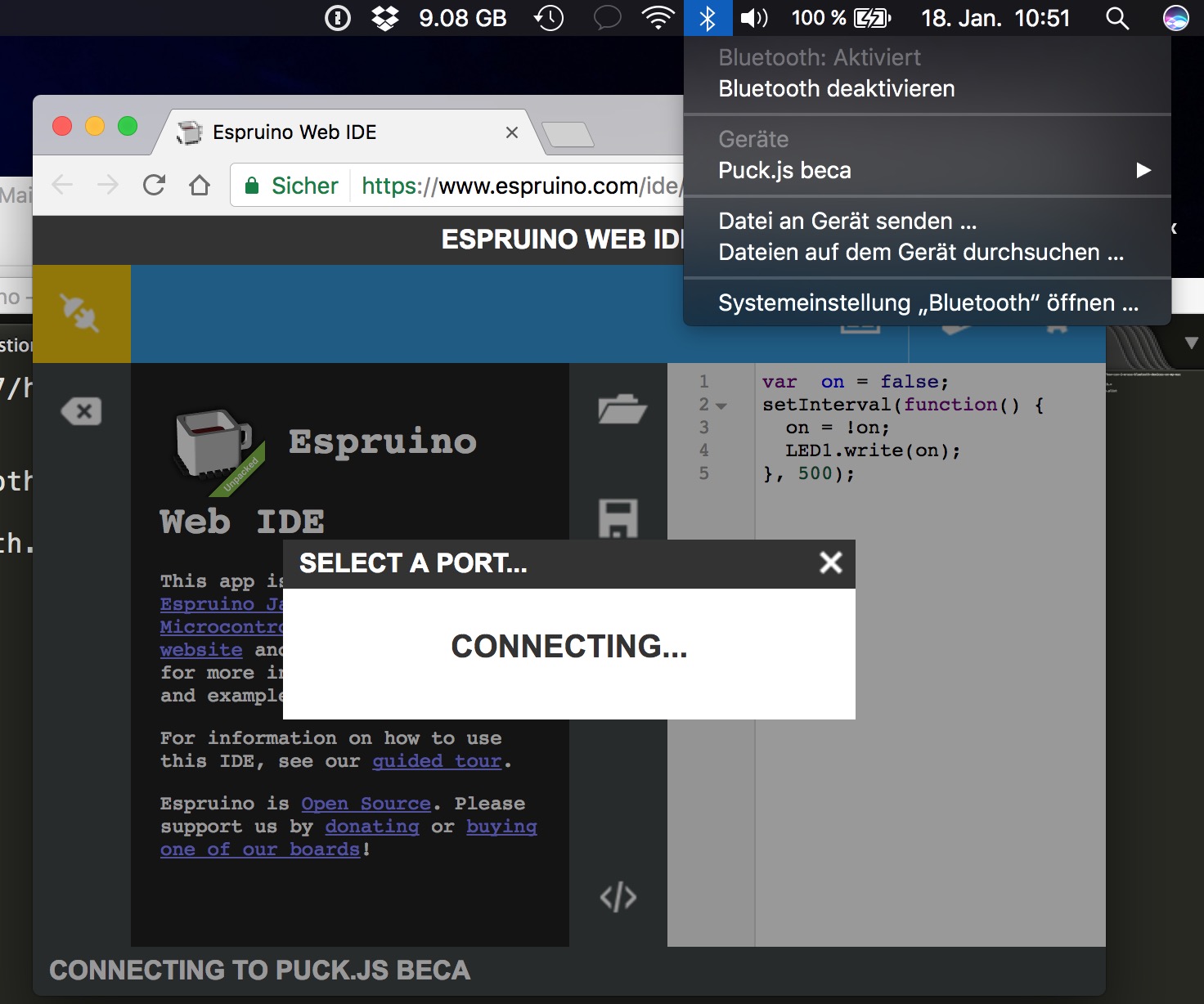Click the volume speaker icon
1204x1004 pixels.
[x=754, y=18]
